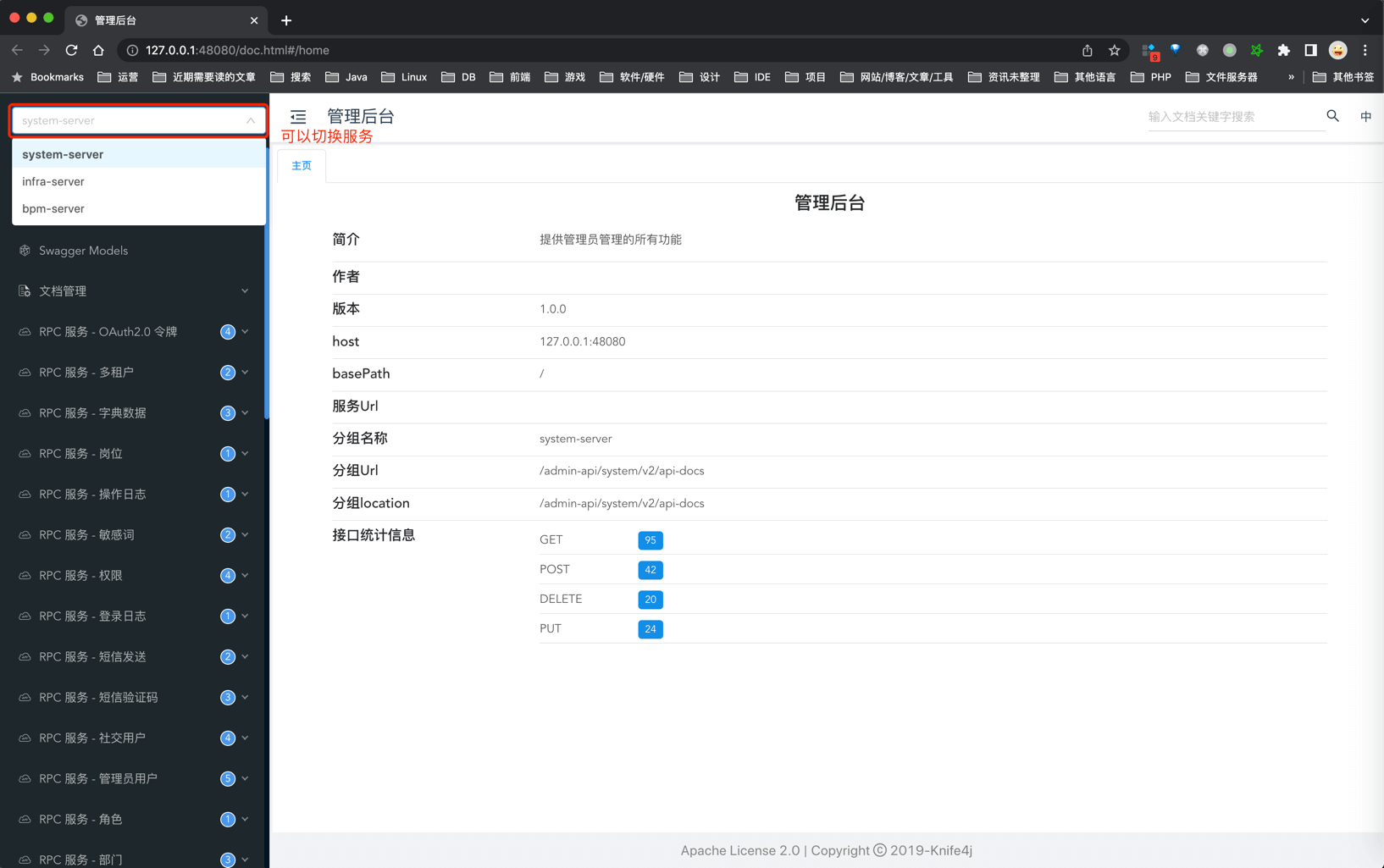Reload the page with the refresh icon
This screenshot has width=1384, height=868.
tap(71, 50)
